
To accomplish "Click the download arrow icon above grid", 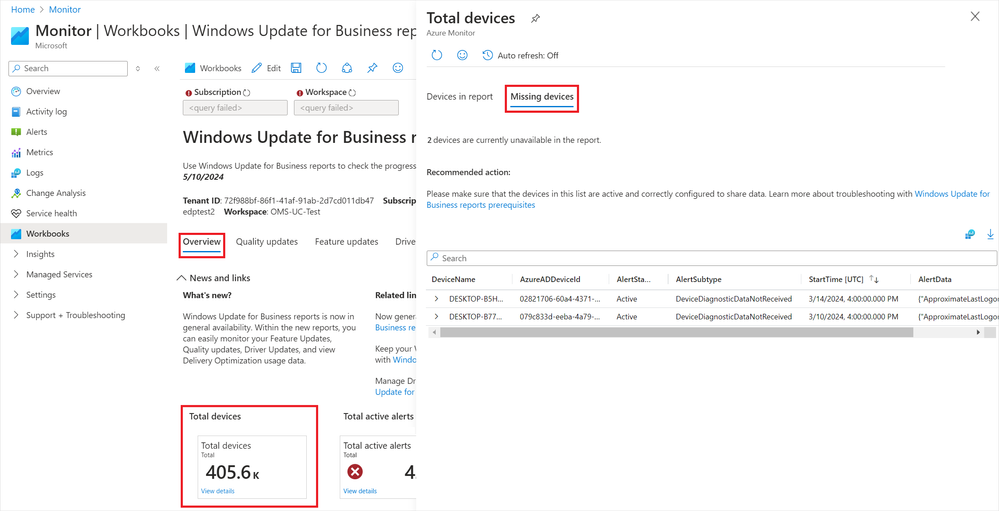I will point(991,234).
